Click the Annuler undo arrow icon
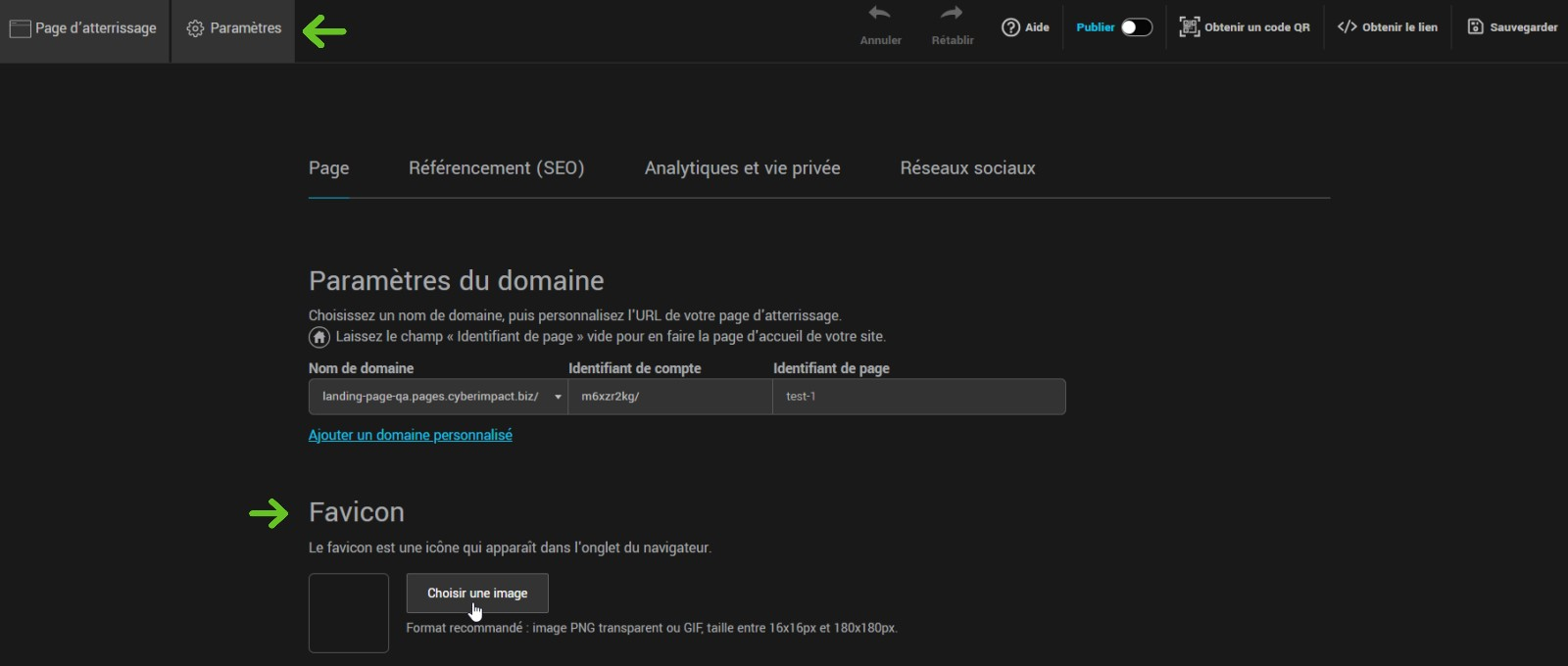This screenshot has width=1568, height=666. [x=880, y=14]
